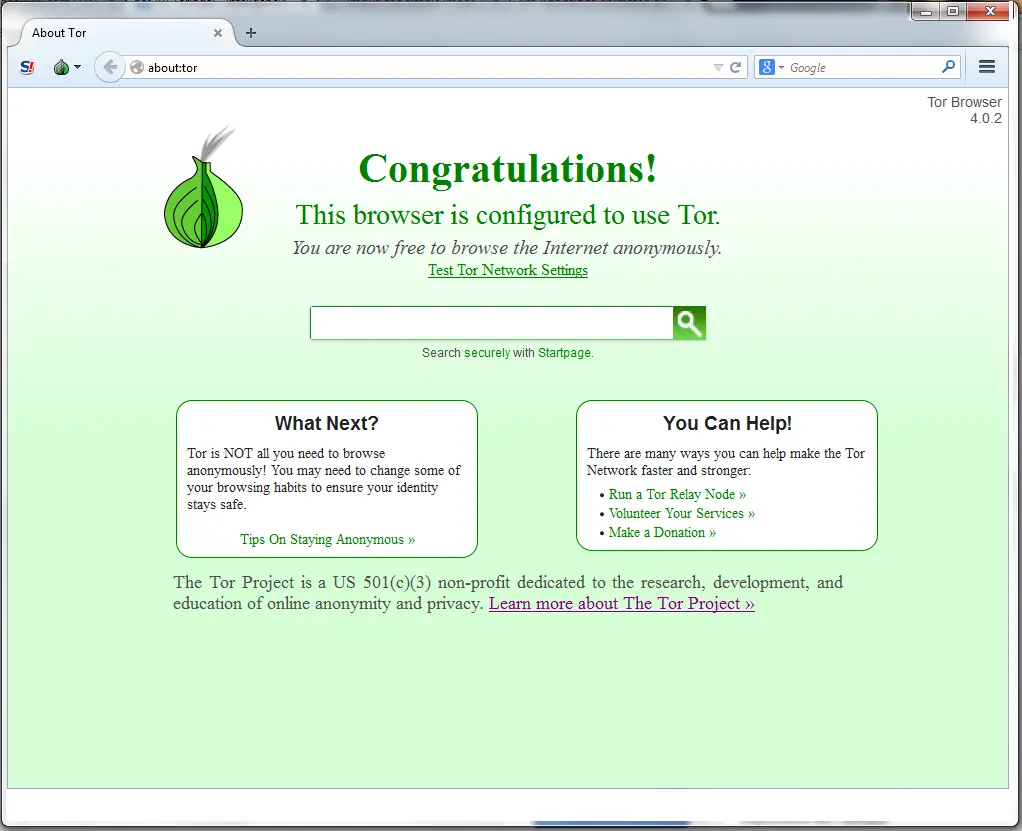Screen dimensions: 1022x831
Task: Minimize the browser window
Action: pyautogui.click(x=926, y=11)
